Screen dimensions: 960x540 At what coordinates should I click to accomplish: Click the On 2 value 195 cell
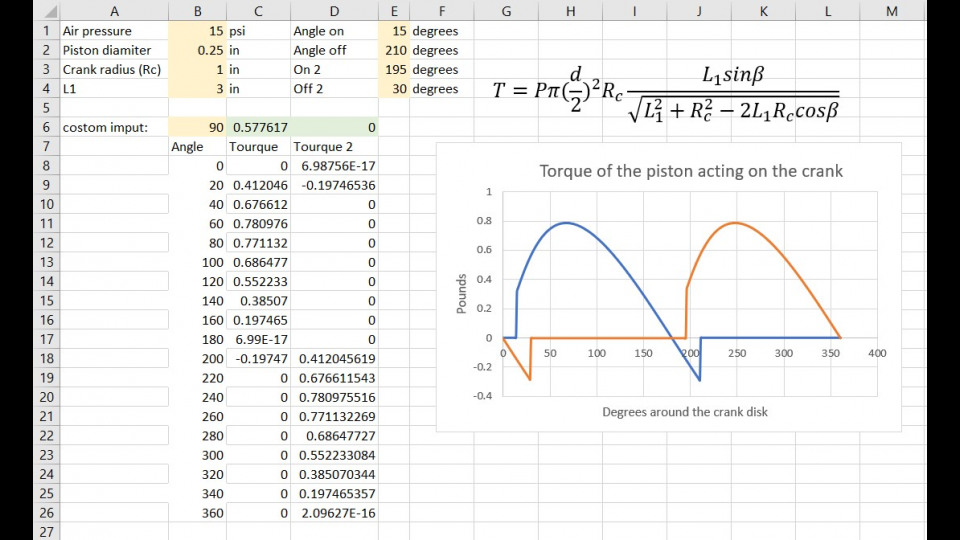click(x=394, y=70)
